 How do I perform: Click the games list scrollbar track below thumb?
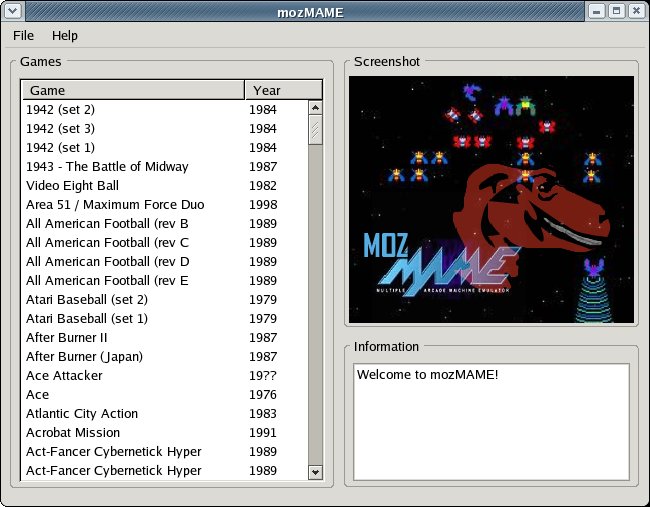(x=315, y=305)
